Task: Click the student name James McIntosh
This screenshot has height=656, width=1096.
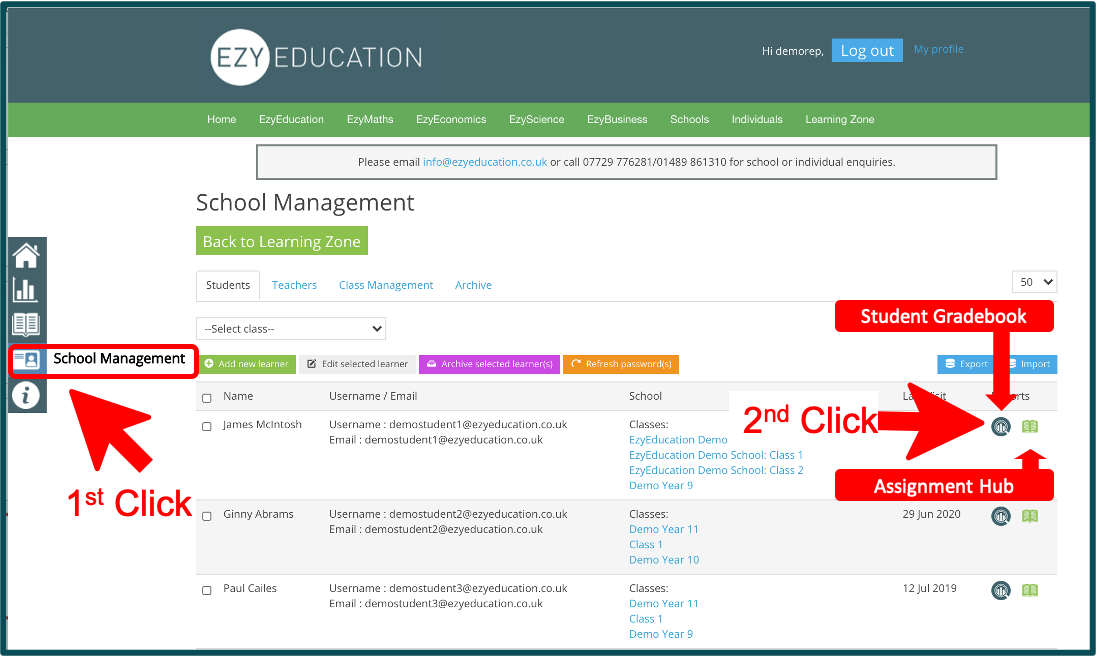Action: [x=262, y=425]
